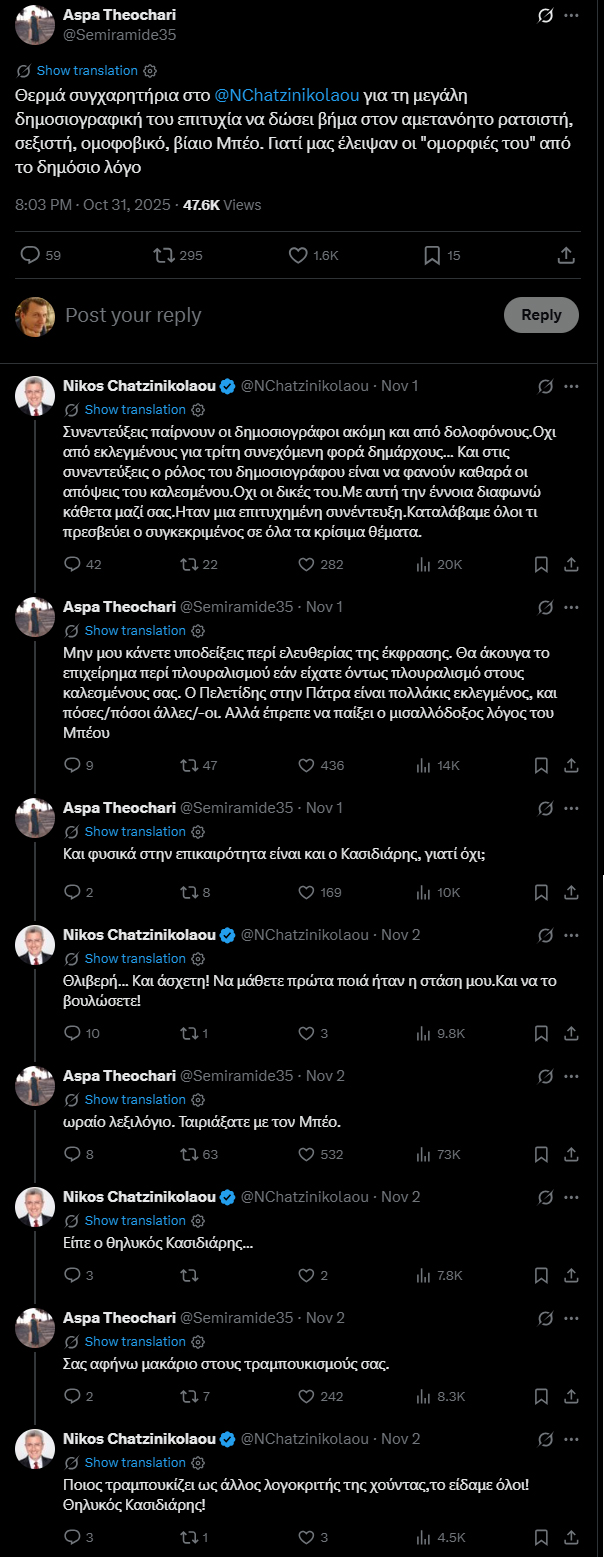Open translation settings gear on main post
Viewport: 604px width, 1557px height.
[x=150, y=71]
